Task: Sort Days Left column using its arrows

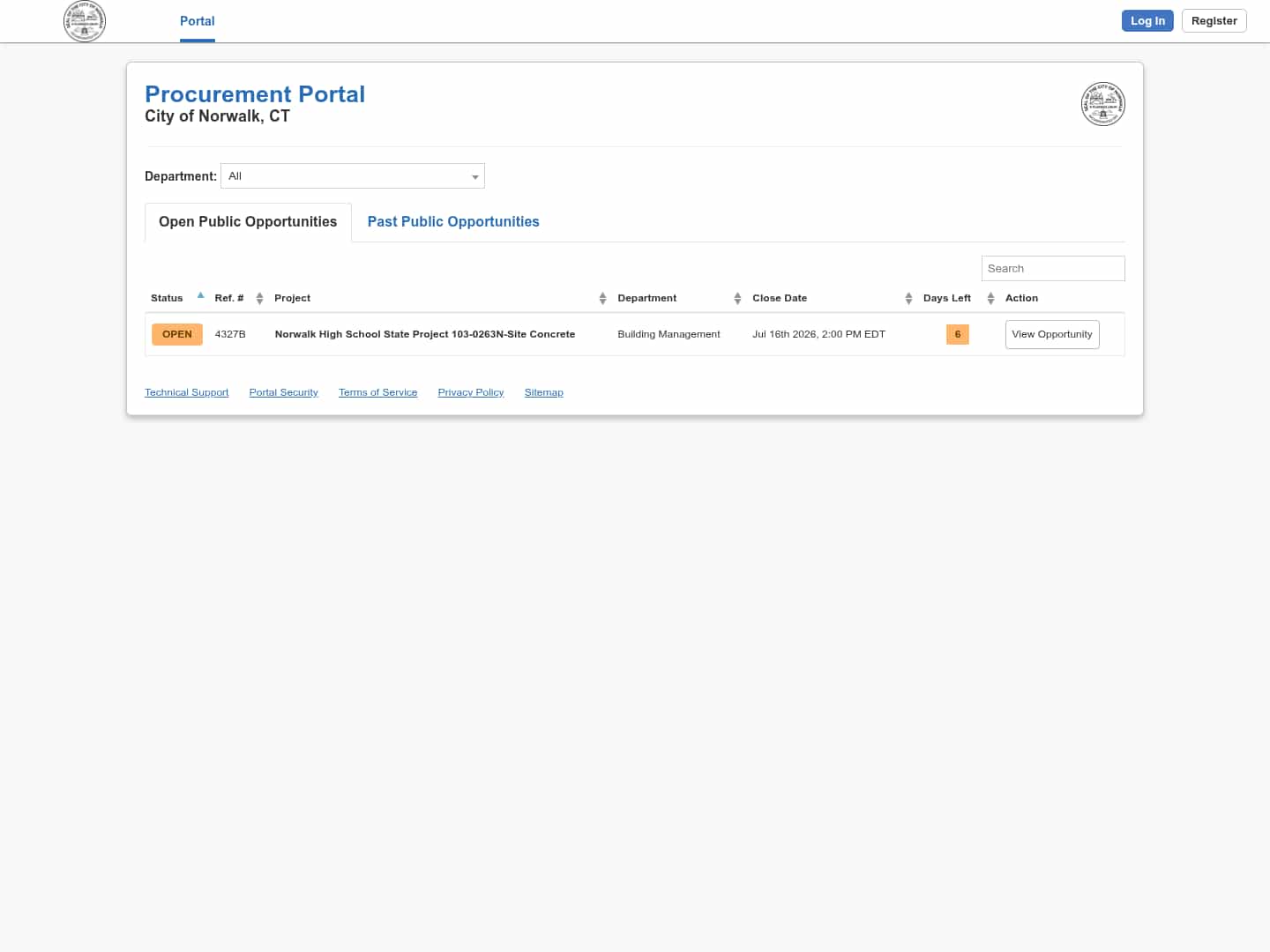Action: (x=990, y=299)
